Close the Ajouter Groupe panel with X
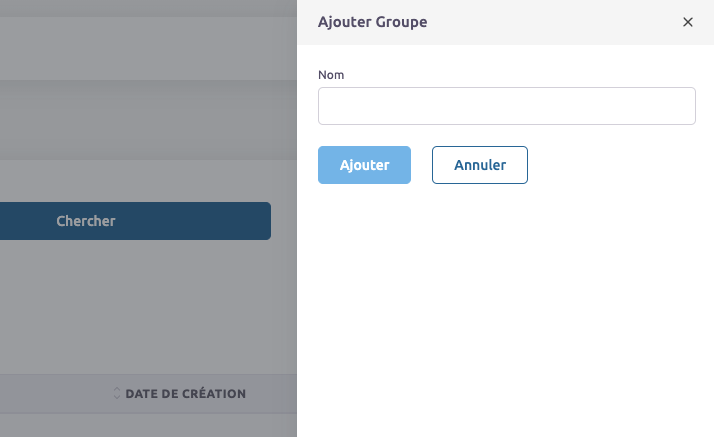 point(687,22)
